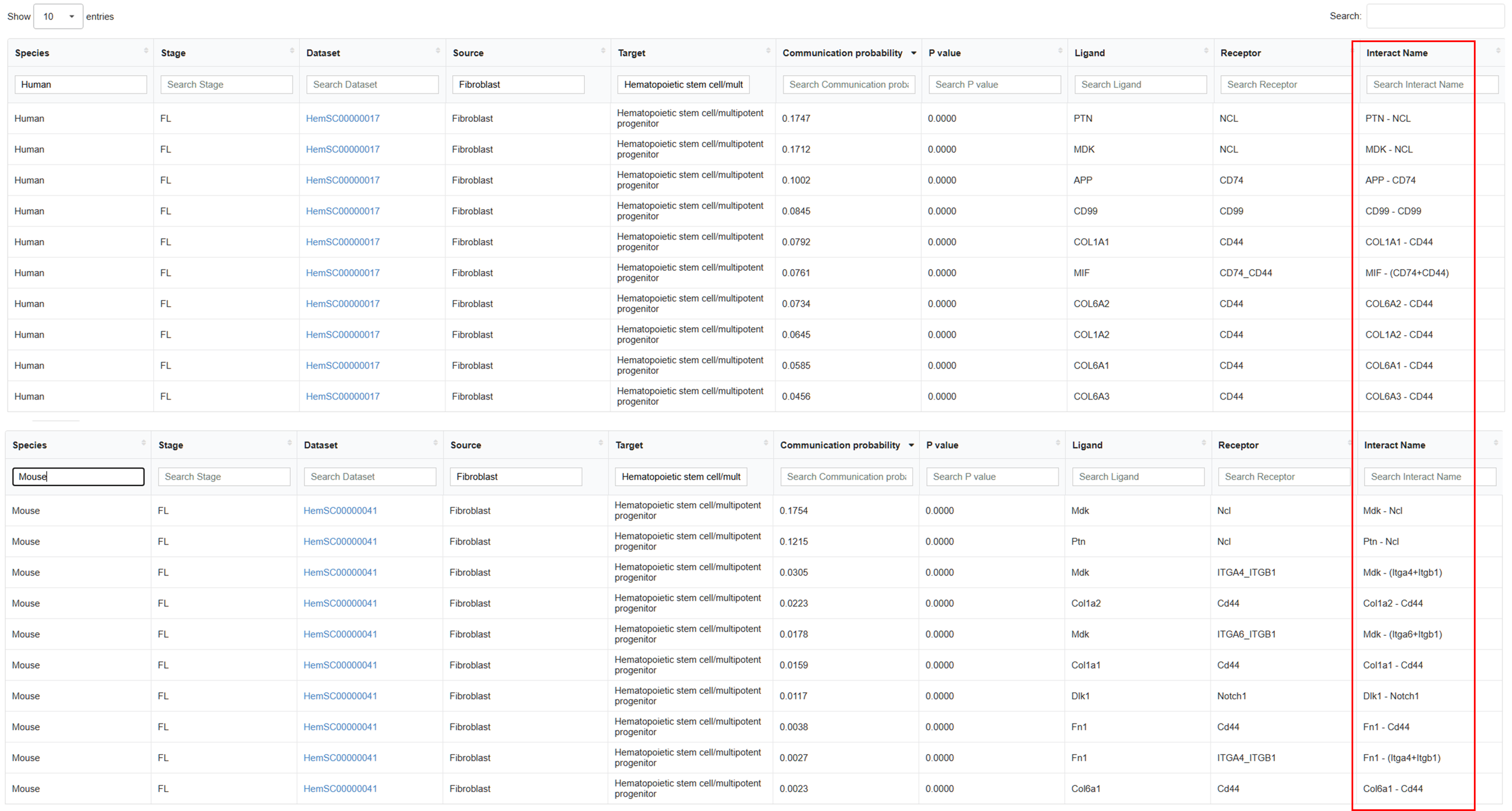Open HemSC00000041 link in Dlk1 row

(x=340, y=696)
